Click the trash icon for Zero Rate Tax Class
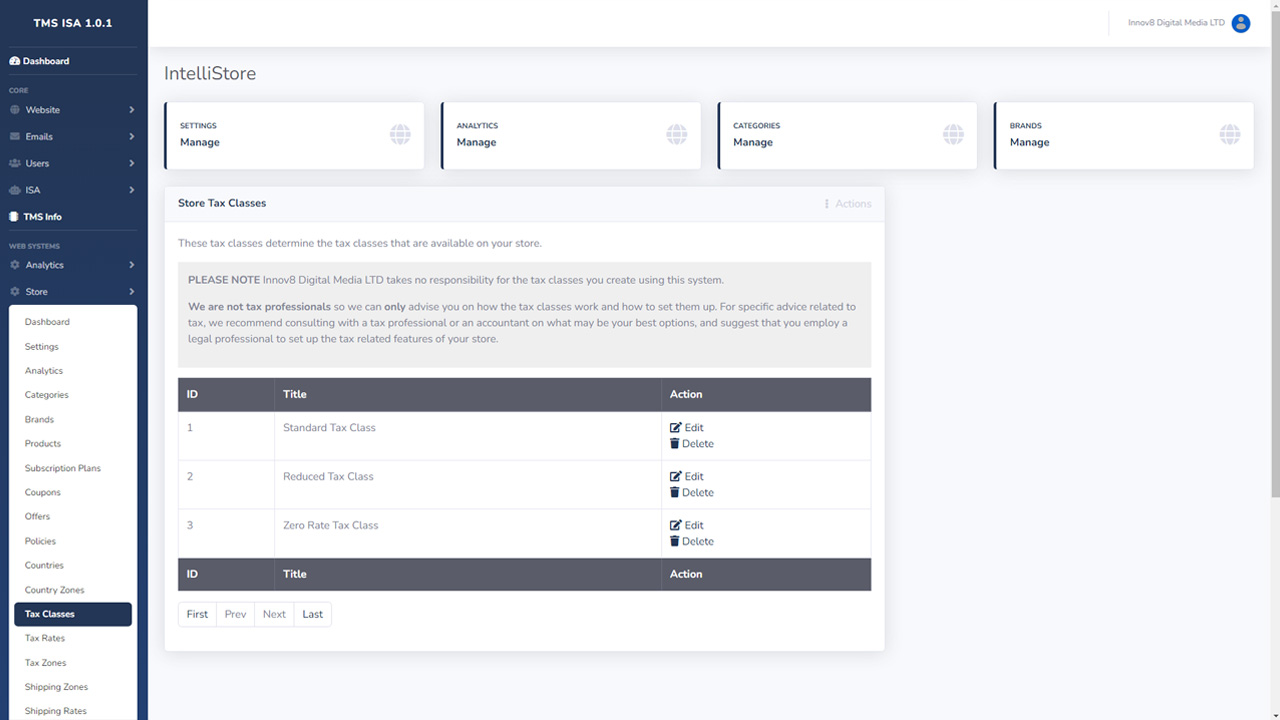 (675, 542)
